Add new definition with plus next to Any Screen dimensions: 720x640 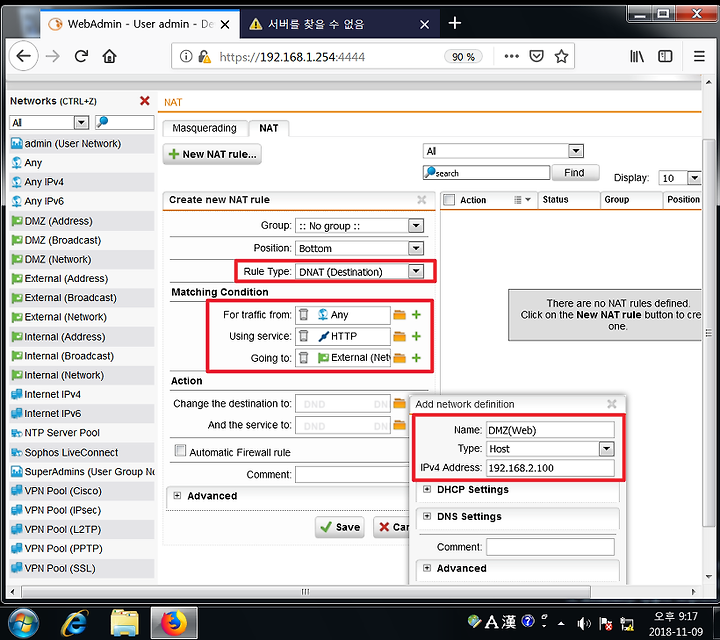416,314
